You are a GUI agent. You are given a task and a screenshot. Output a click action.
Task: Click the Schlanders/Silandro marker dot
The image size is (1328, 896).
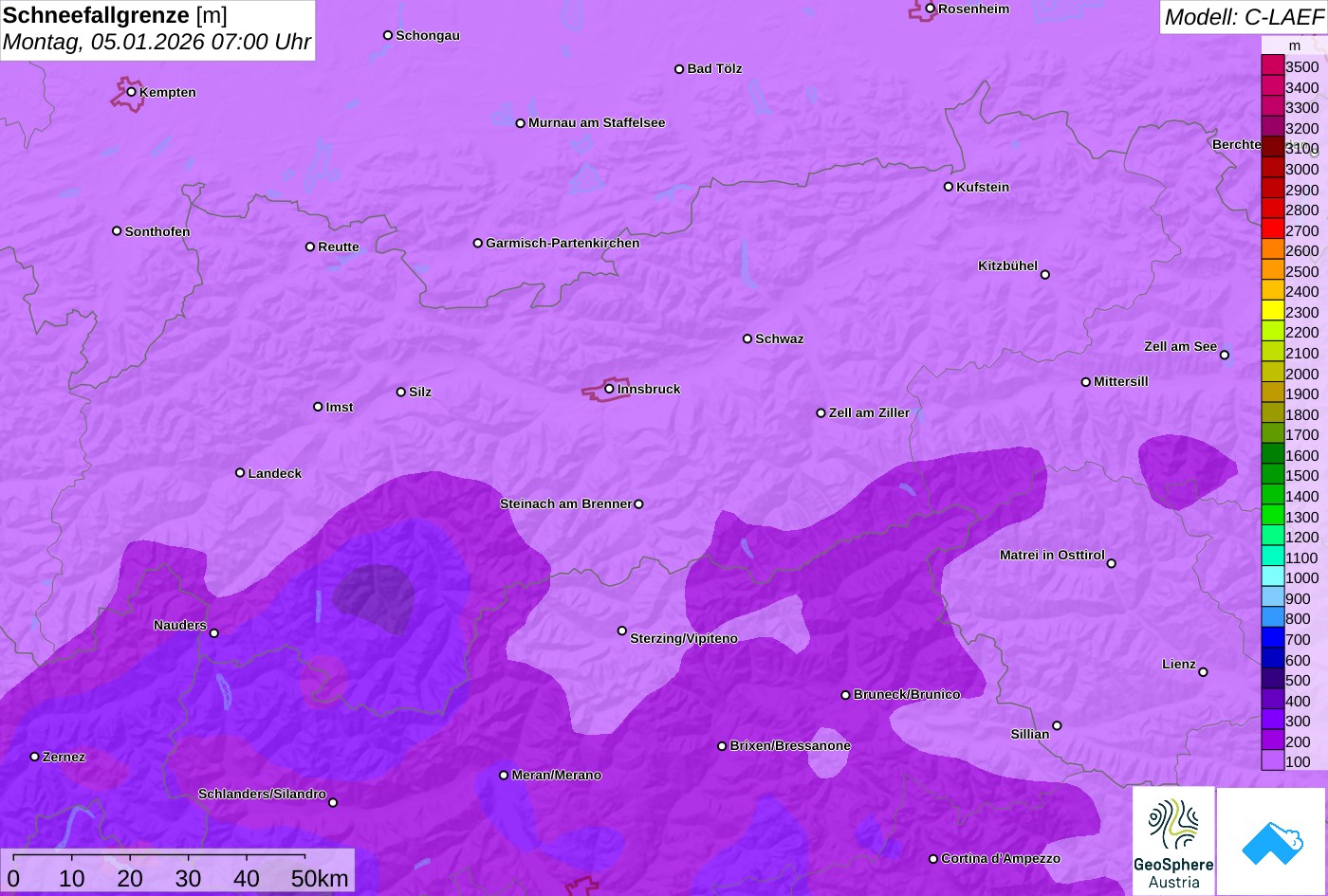333,803
